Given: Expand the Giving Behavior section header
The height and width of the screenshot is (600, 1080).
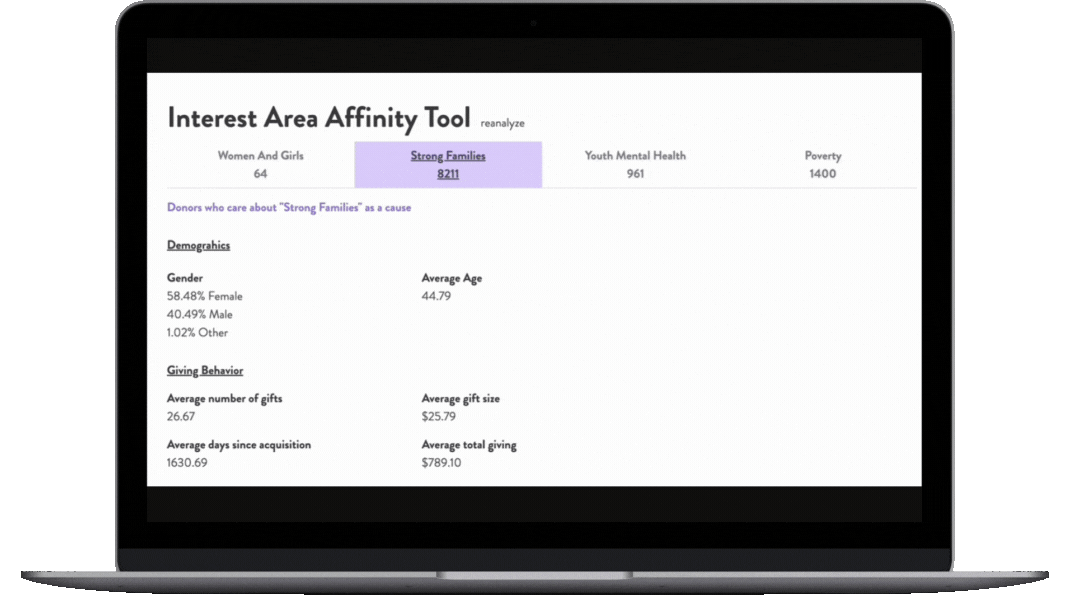Looking at the screenshot, I should [204, 370].
